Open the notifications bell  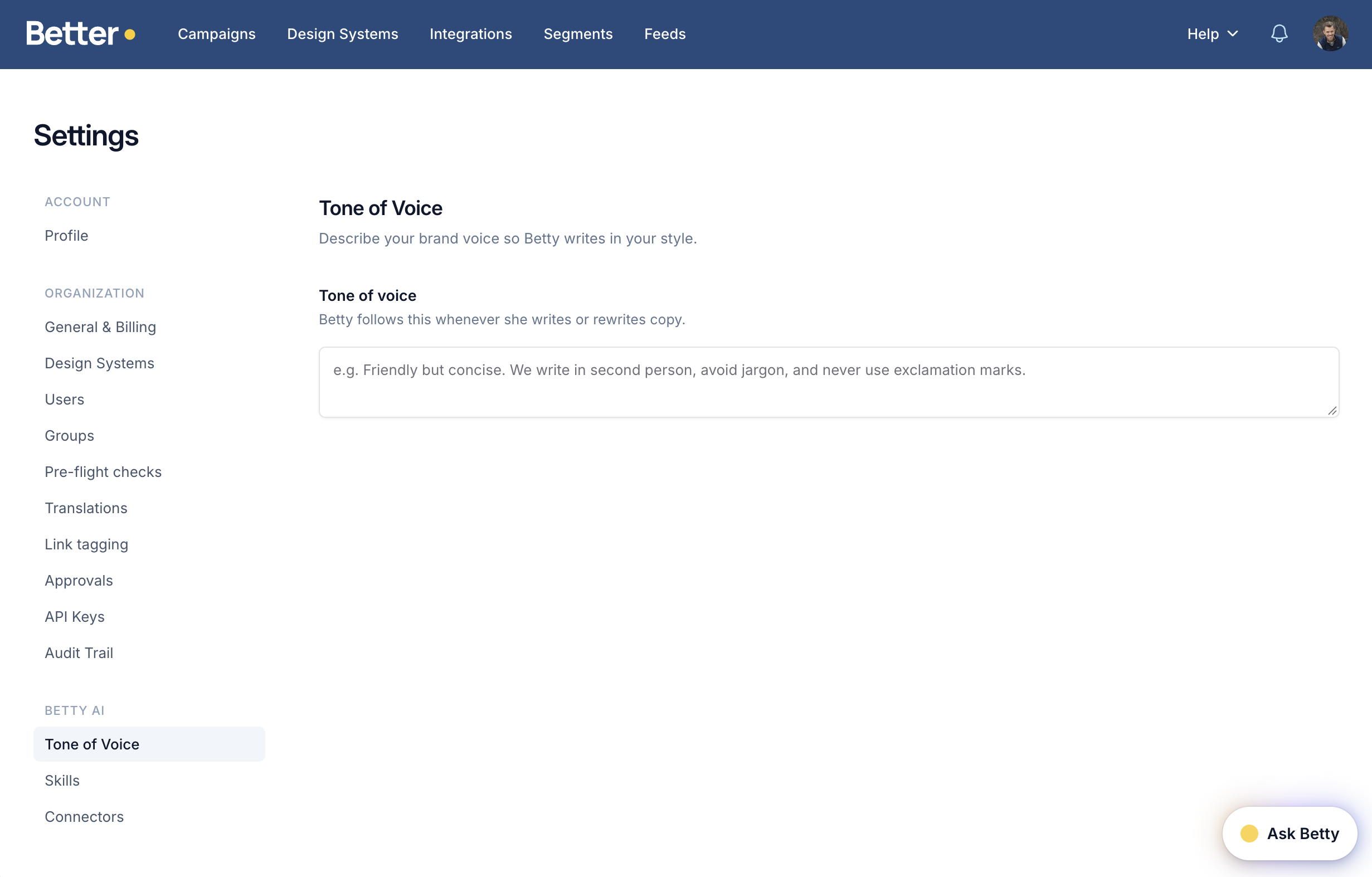click(1279, 33)
